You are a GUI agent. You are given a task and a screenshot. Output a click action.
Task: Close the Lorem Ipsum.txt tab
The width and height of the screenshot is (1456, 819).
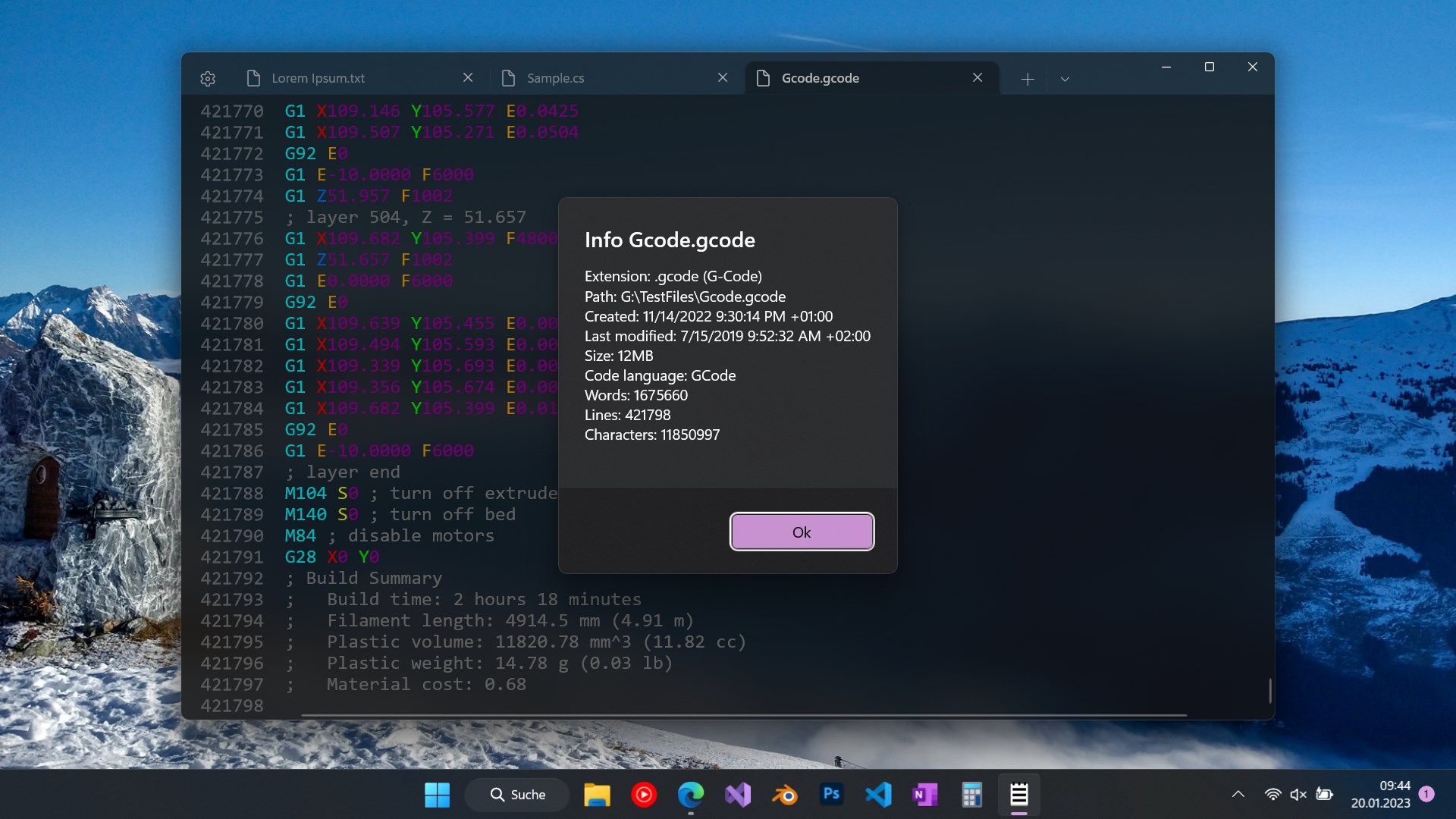pyautogui.click(x=468, y=77)
